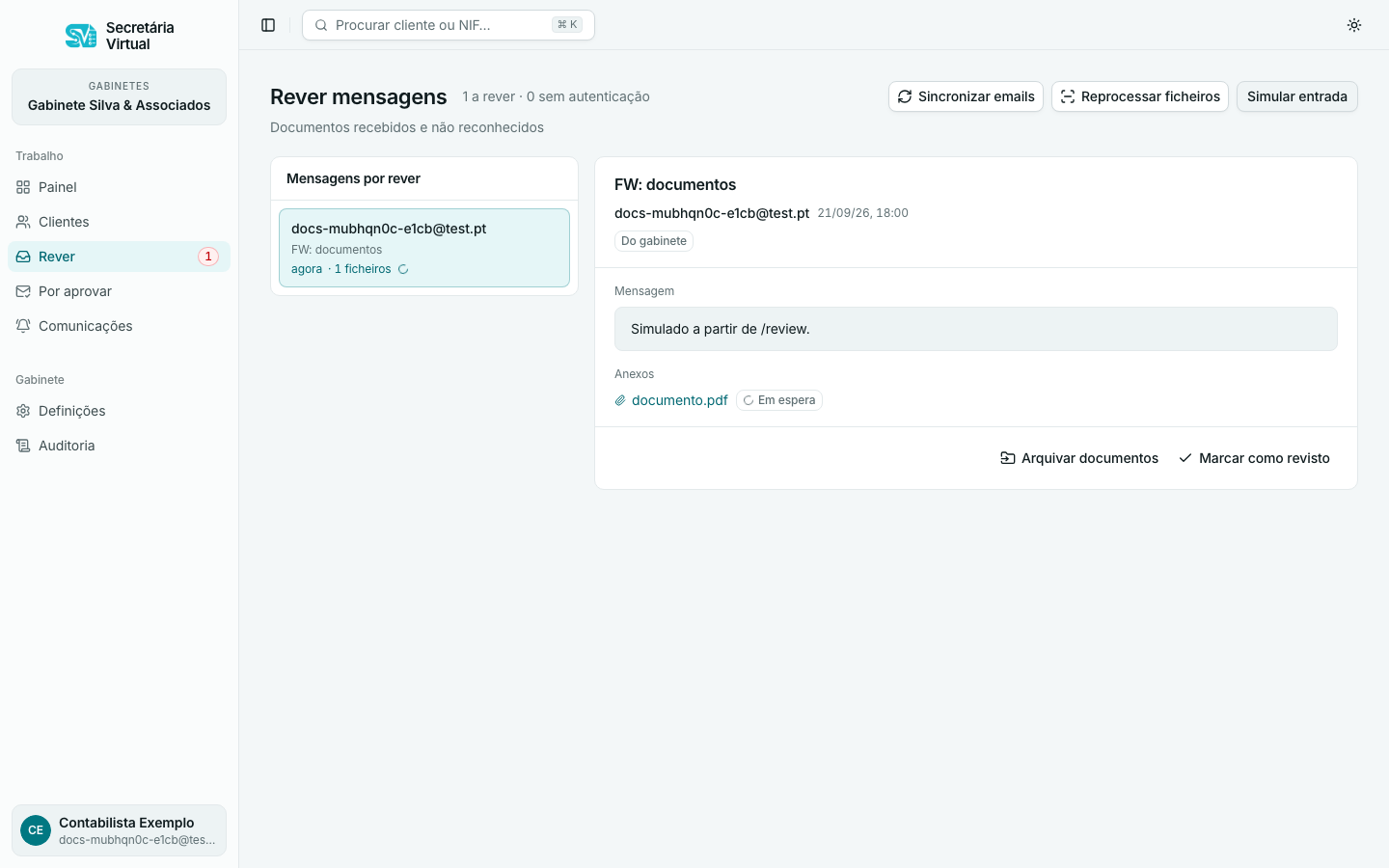This screenshot has height=868, width=1389.
Task: Click Simular entrada button
Action: 1297,96
